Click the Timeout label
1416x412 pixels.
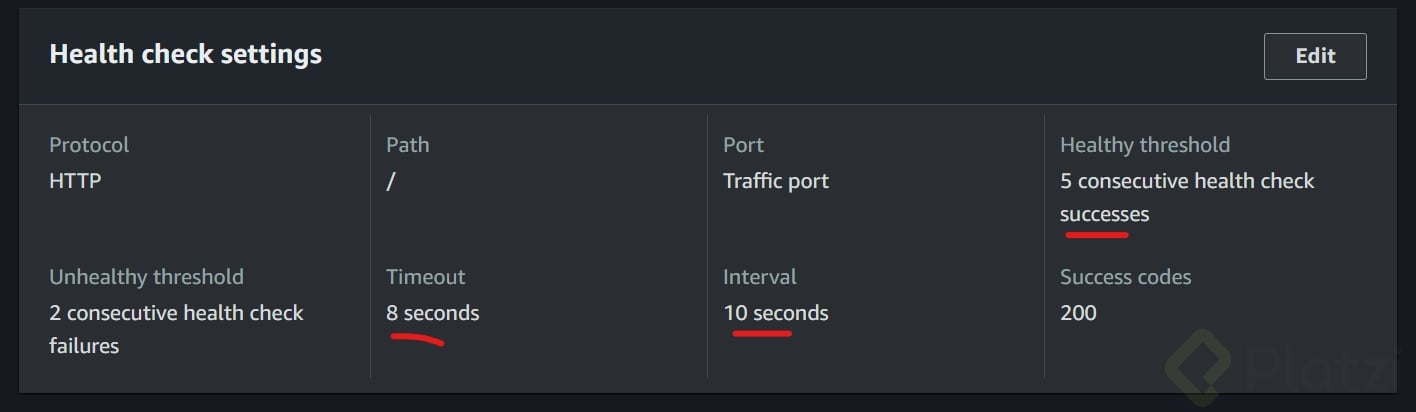point(425,277)
